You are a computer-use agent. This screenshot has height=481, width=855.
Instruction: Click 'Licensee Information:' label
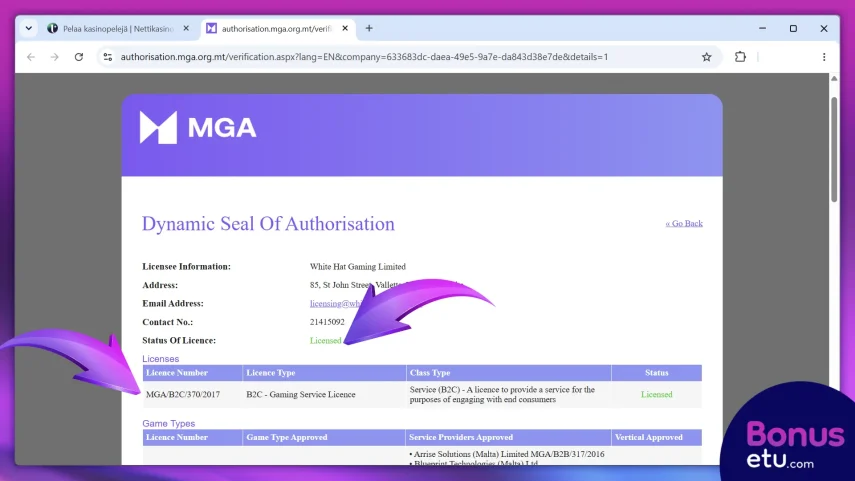[x=186, y=267]
